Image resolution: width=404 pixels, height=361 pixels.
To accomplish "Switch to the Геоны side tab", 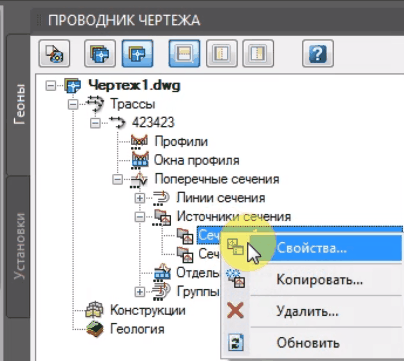I will [19, 104].
